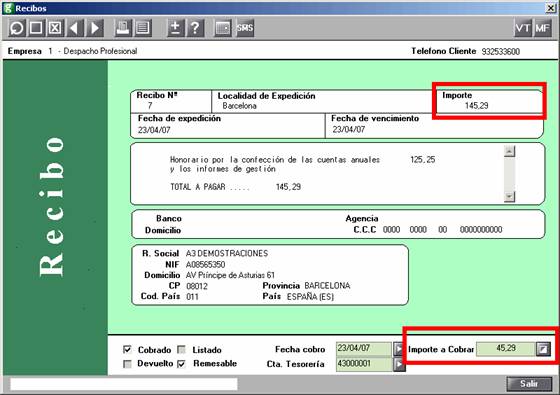Toggle the Cobrado checkbox
The width and height of the screenshot is (560, 395).
point(127,349)
